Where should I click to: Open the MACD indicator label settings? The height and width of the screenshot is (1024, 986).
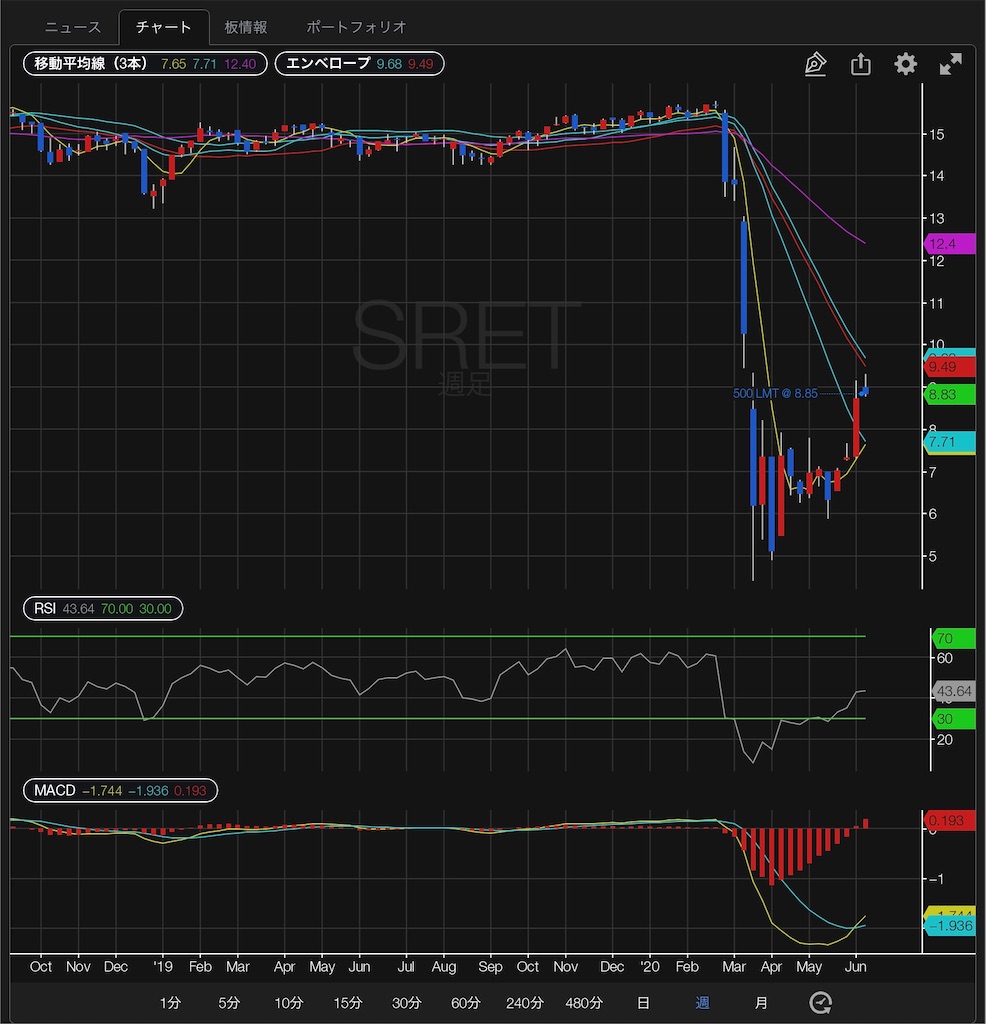pyautogui.click(x=120, y=790)
